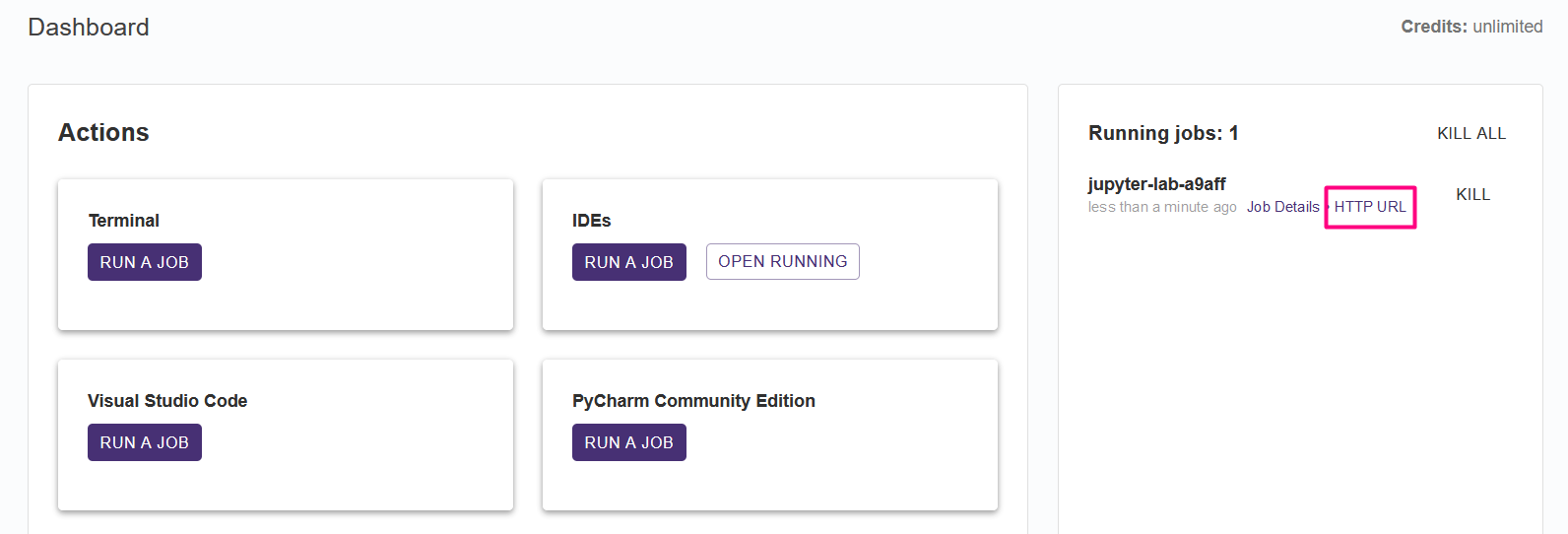Open running IDE with OPEN RUNNING
Screen dimensions: 1568x534
783,262
